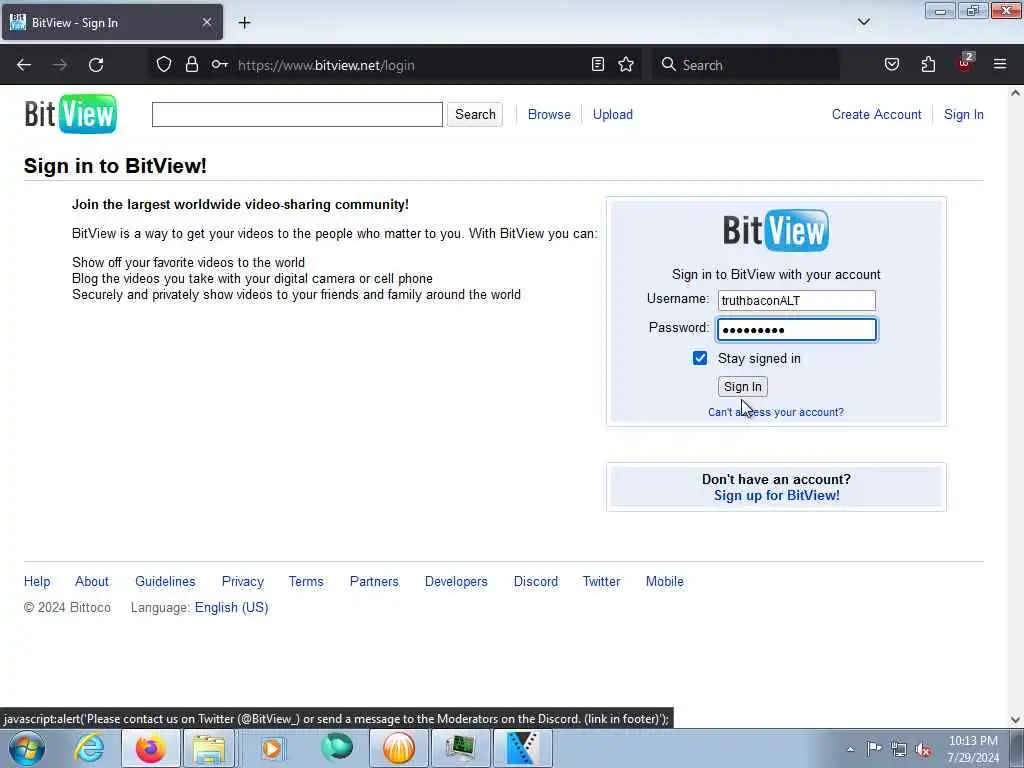The image size is (1024, 768).
Task: Click the browser address bar URL
Action: 326,65
